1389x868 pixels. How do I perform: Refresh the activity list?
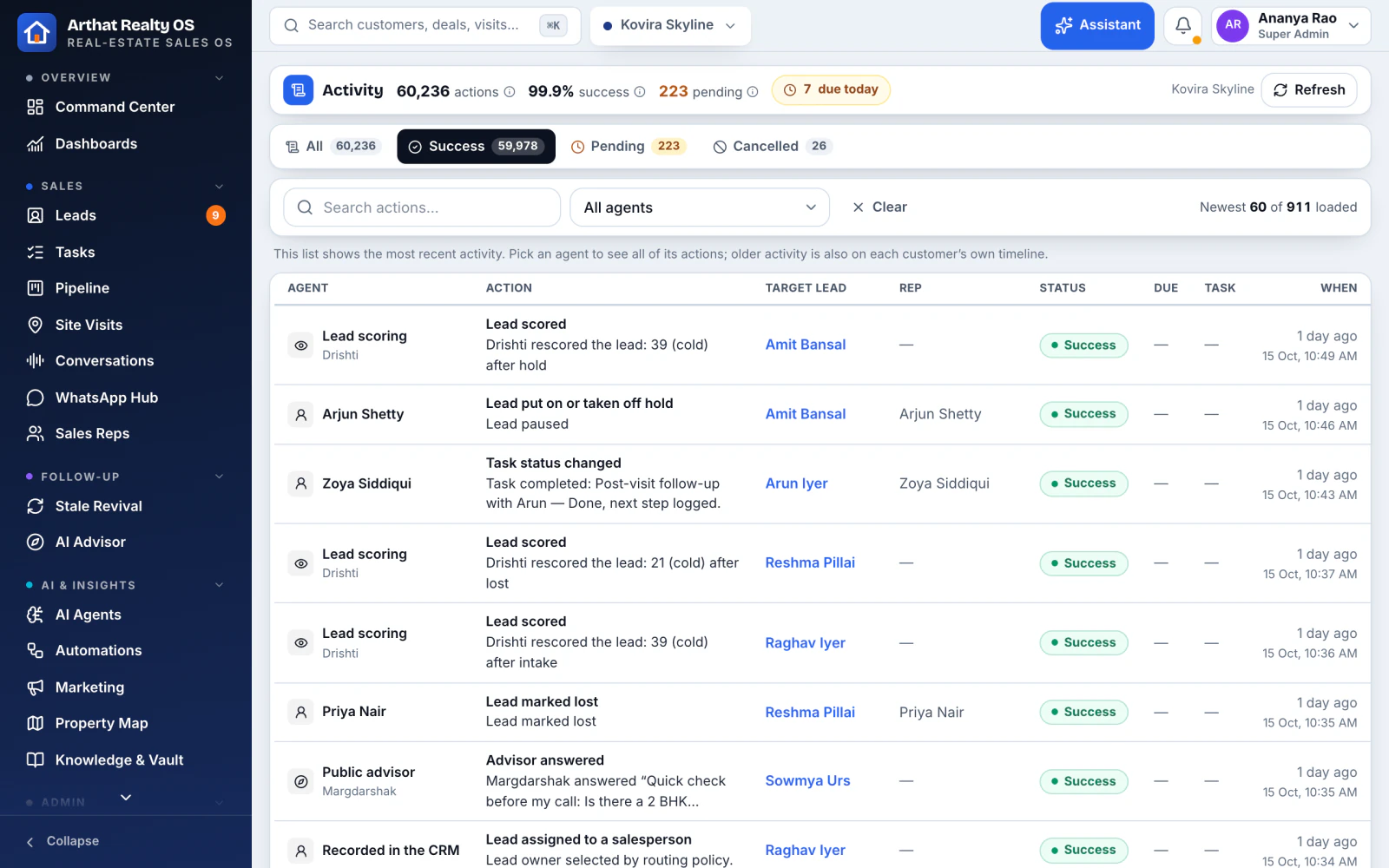click(x=1309, y=90)
